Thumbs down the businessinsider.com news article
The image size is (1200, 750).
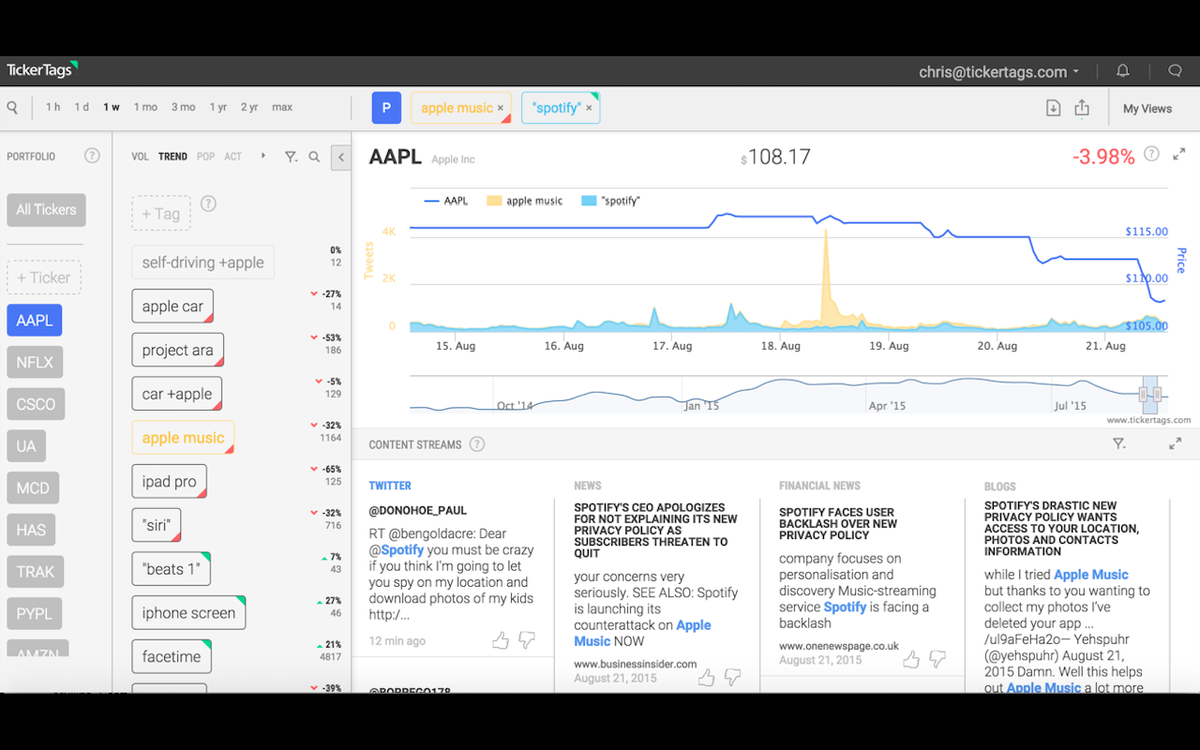(x=732, y=677)
